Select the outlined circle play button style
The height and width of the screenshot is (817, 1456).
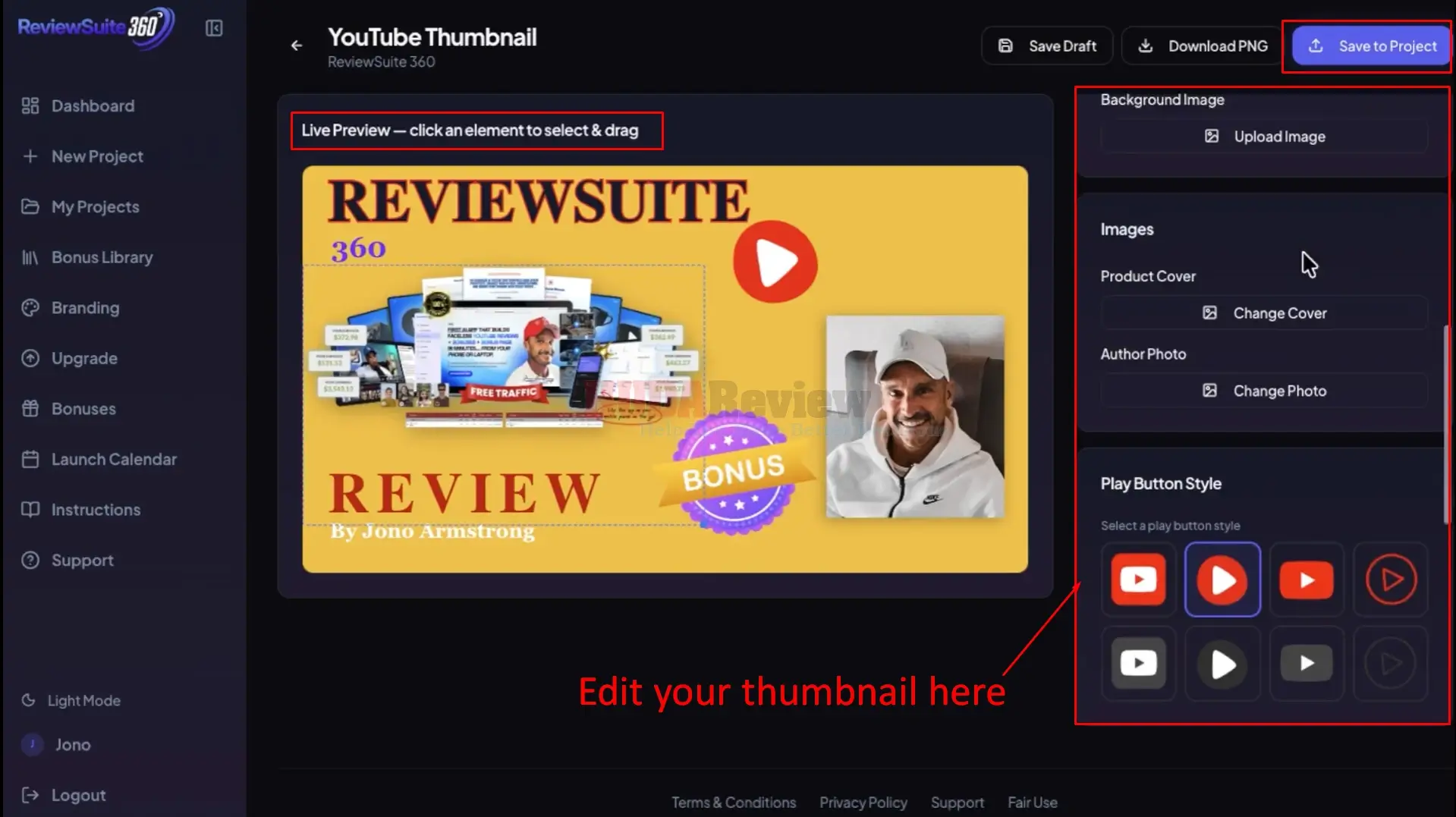pyautogui.click(x=1391, y=579)
